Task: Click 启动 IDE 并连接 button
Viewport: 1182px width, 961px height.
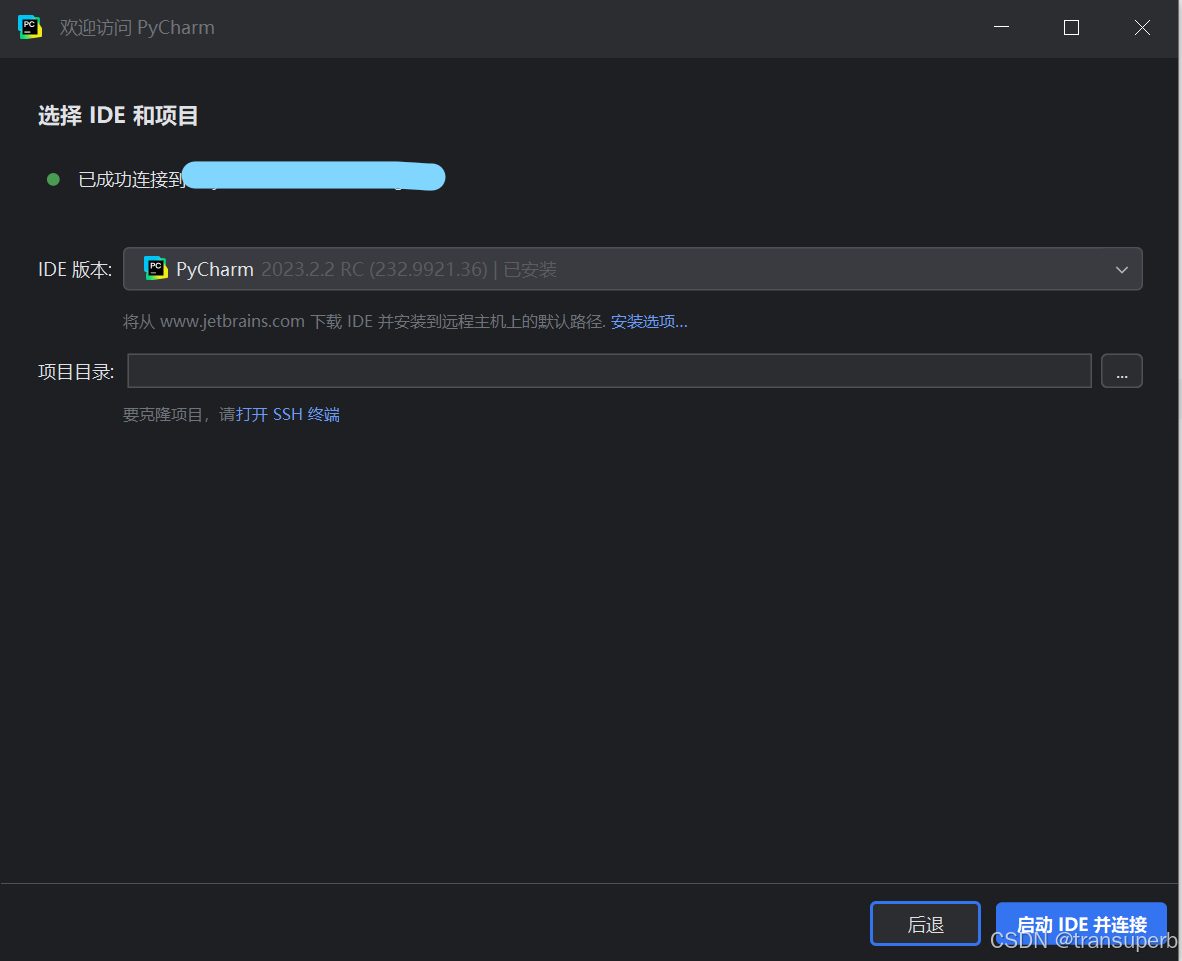Action: (x=1081, y=923)
